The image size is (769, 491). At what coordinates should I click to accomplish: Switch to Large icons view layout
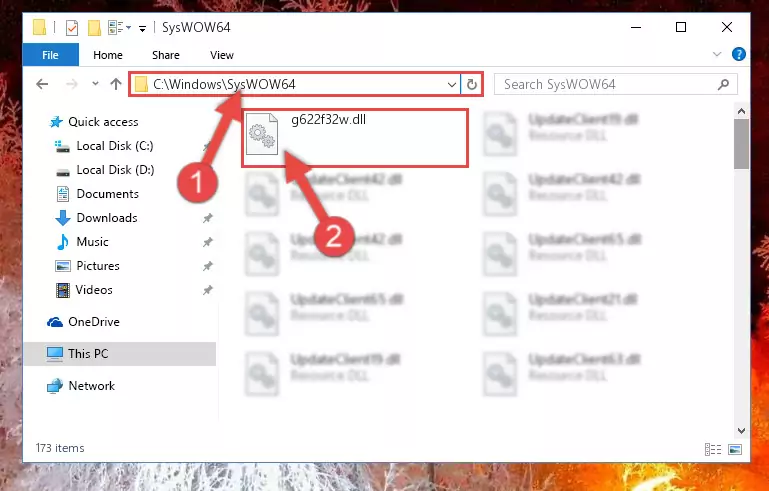735,449
